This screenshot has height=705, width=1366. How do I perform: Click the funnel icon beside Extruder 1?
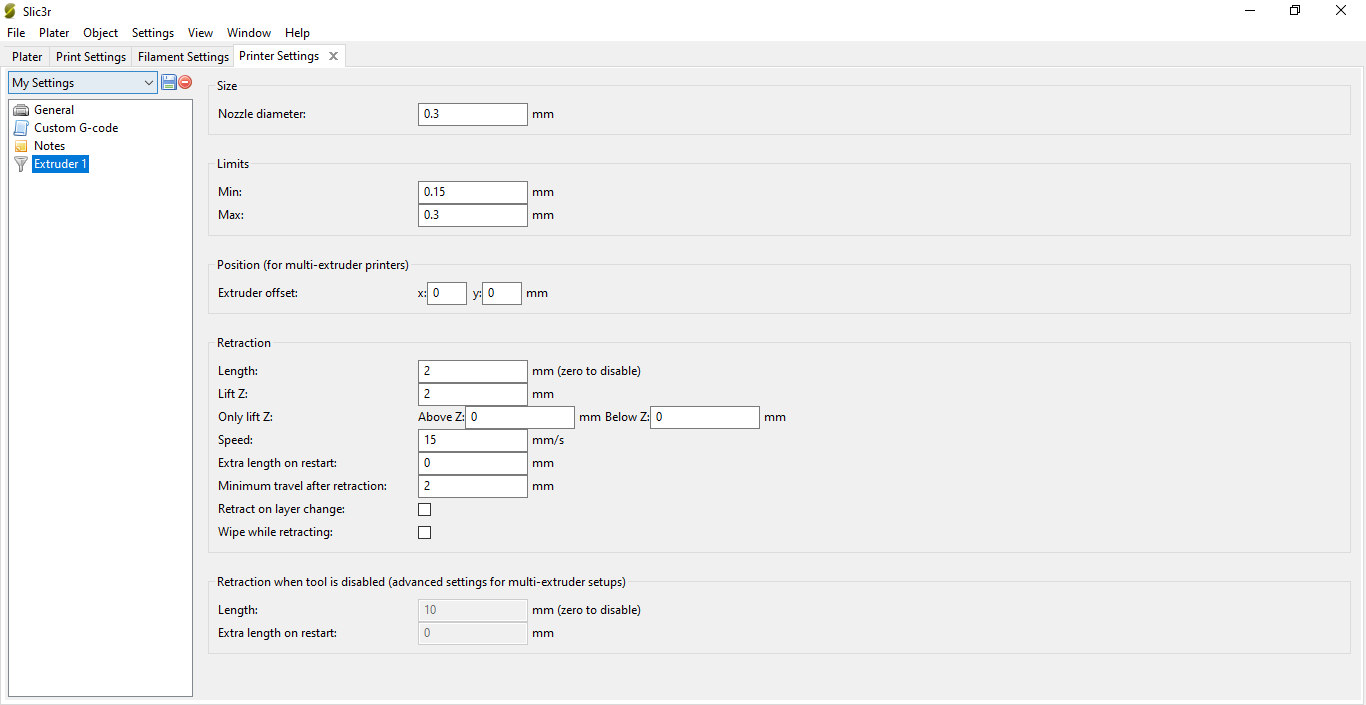pyautogui.click(x=21, y=164)
